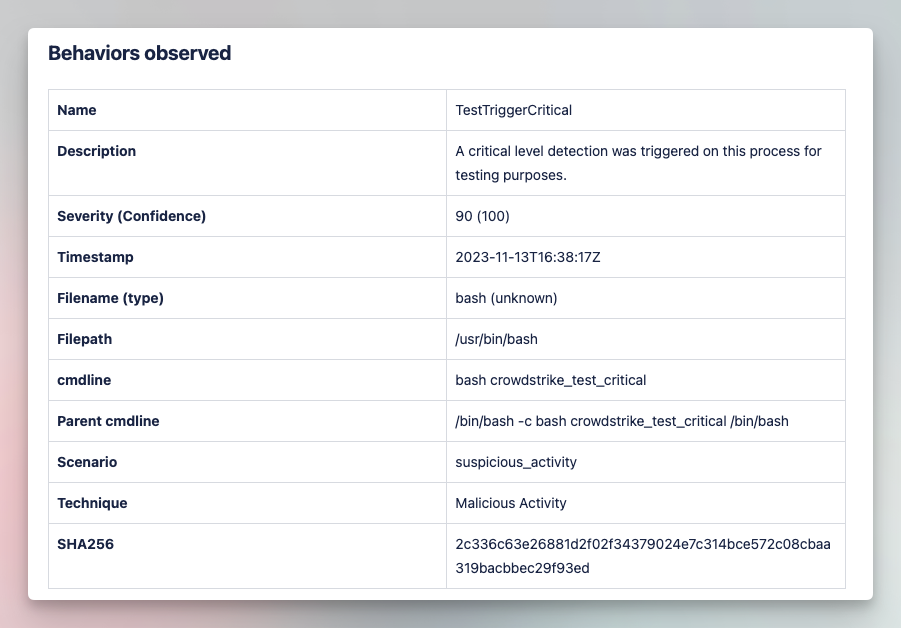The image size is (901, 628).
Task: Click the Name row label
Action: pyautogui.click(x=76, y=110)
